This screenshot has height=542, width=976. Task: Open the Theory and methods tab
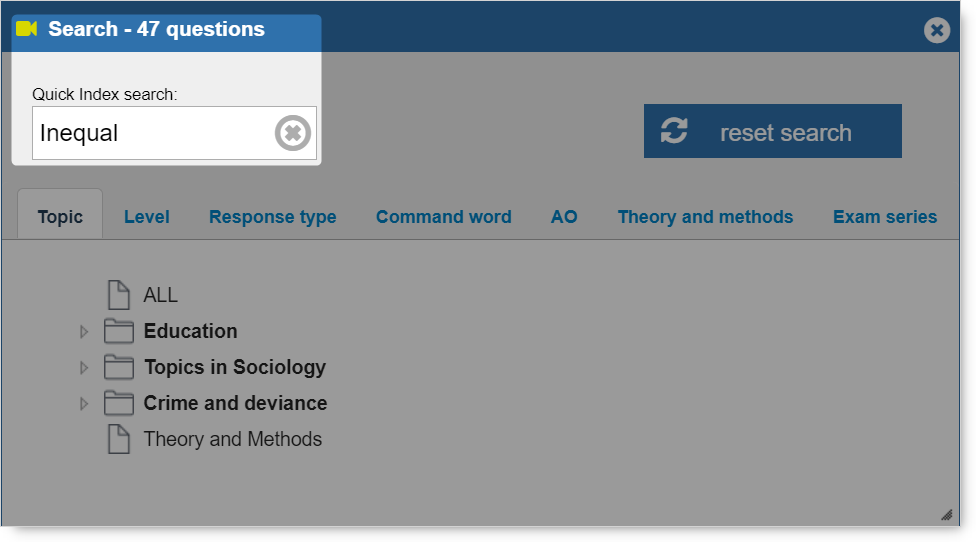click(x=705, y=217)
